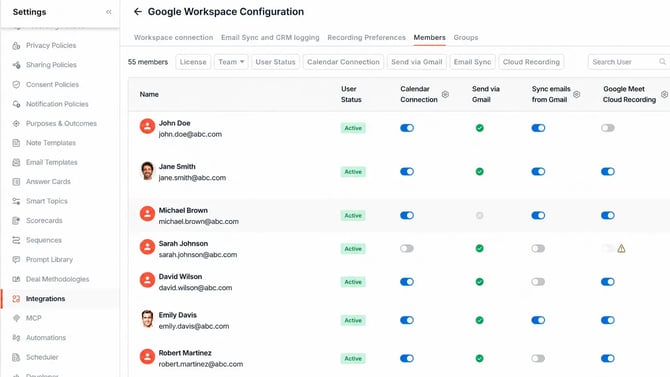Open Google Meet Cloud Recording settings gear
The height and width of the screenshot is (377, 670).
click(x=664, y=94)
